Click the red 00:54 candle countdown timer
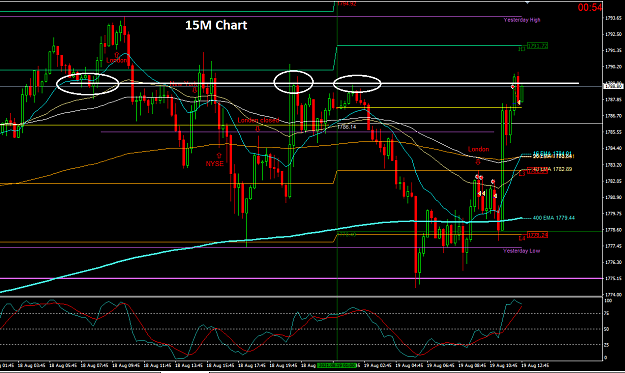The image size is (625, 373). [590, 7]
